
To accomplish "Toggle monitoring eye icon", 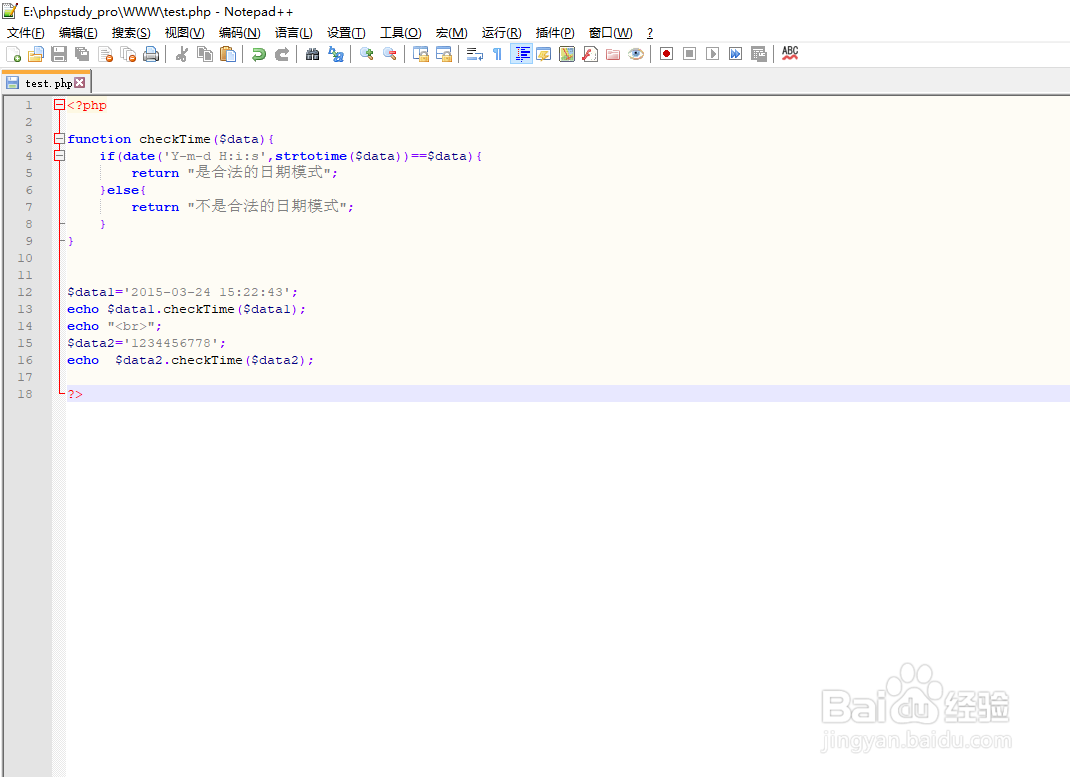I will (636, 55).
